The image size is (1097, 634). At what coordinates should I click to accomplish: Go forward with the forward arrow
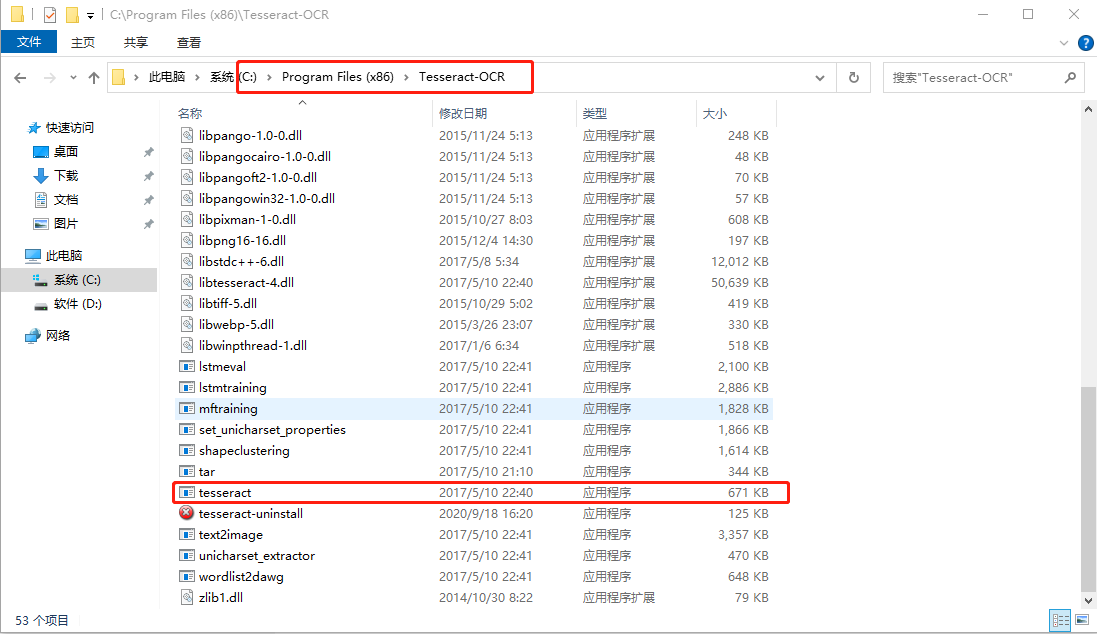point(50,78)
